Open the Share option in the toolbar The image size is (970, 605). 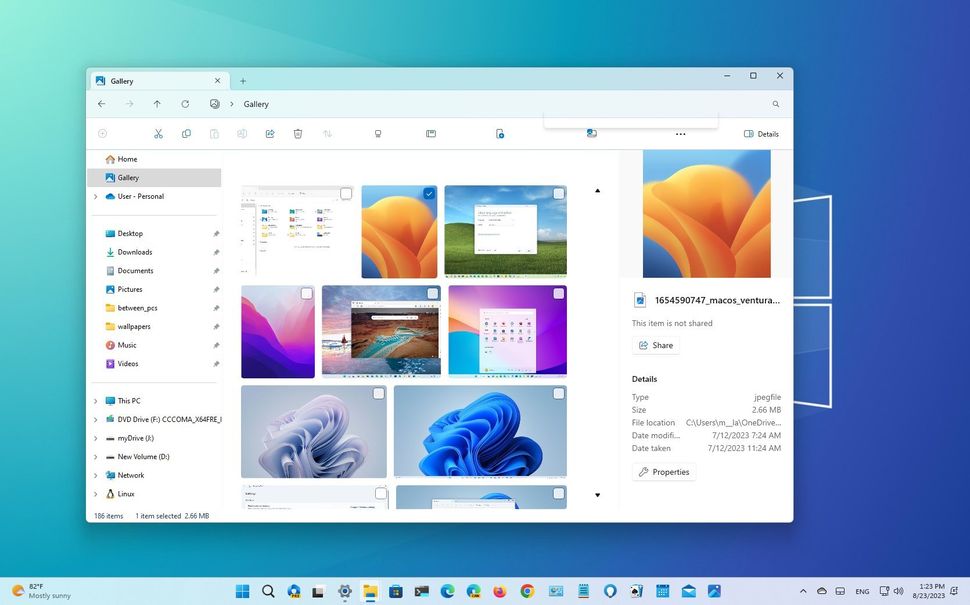(x=270, y=133)
